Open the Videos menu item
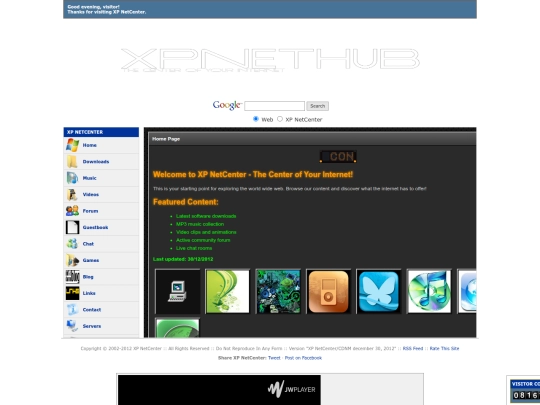540x405 pixels. pyautogui.click(x=91, y=195)
